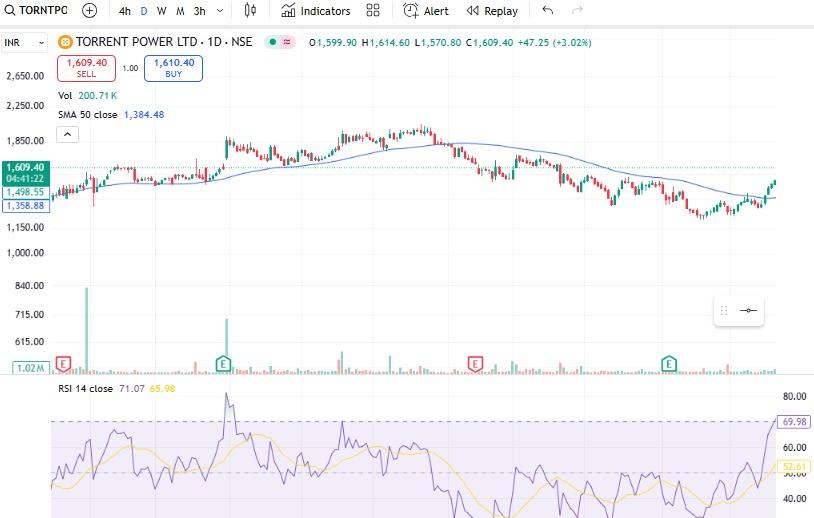Select the RSI 14 close legend
Screen dimensions: 814x518
click(x=86, y=389)
